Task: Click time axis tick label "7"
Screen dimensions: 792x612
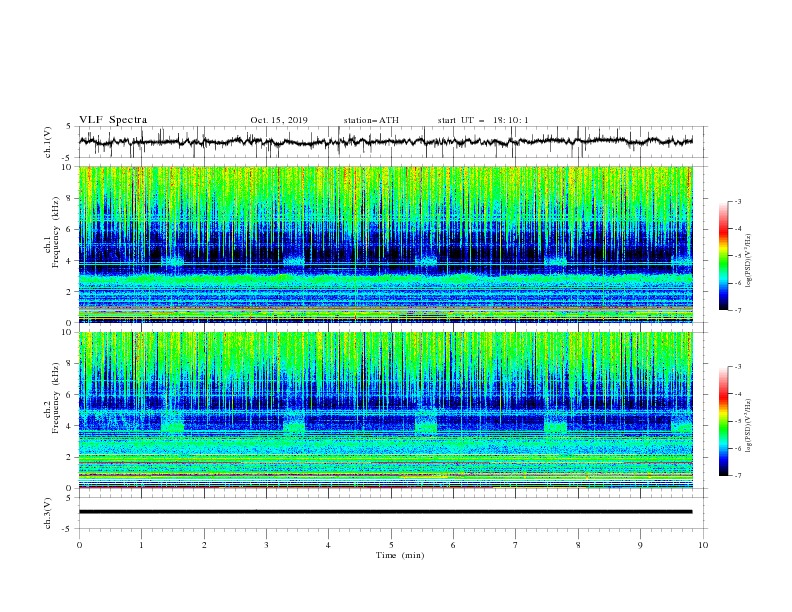Action: [x=516, y=545]
